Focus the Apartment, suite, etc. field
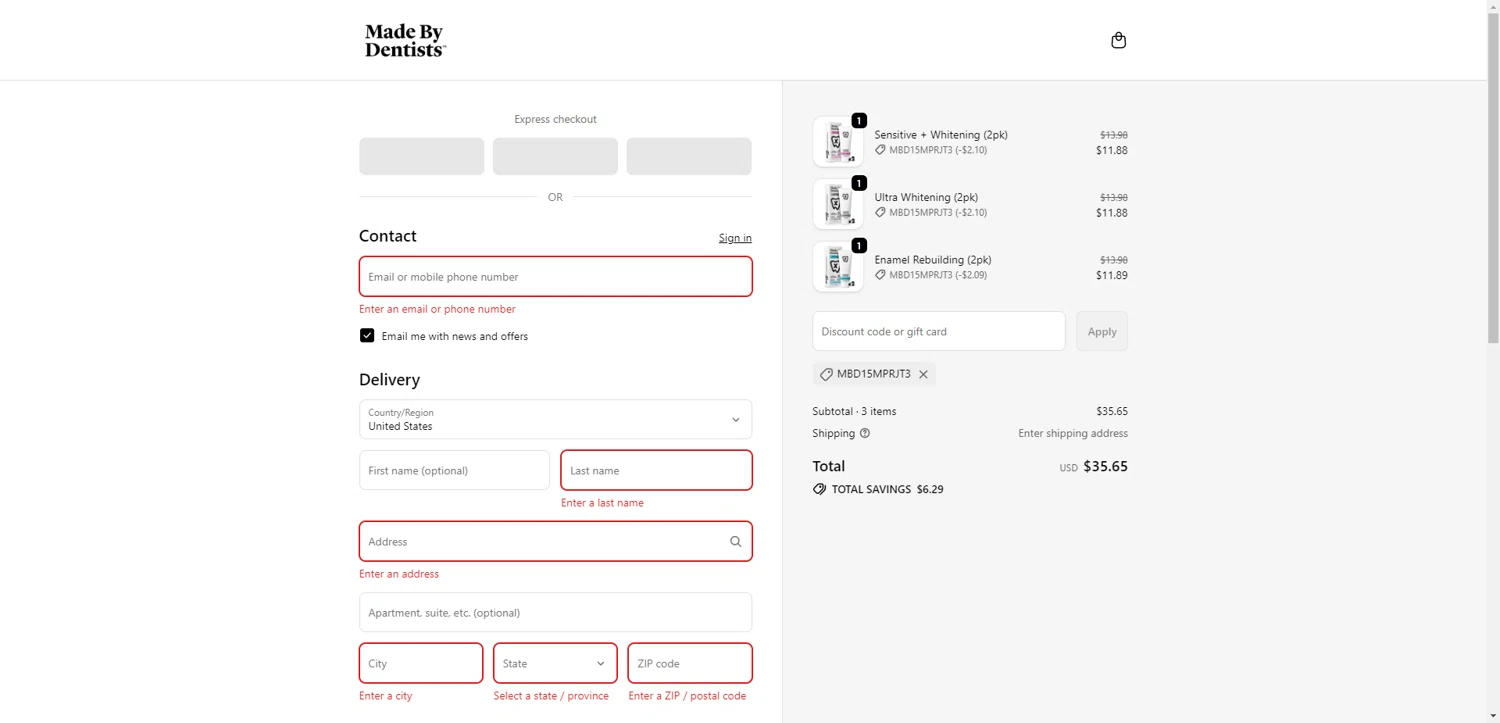Image resolution: width=1500 pixels, height=723 pixels. pyautogui.click(x=555, y=612)
